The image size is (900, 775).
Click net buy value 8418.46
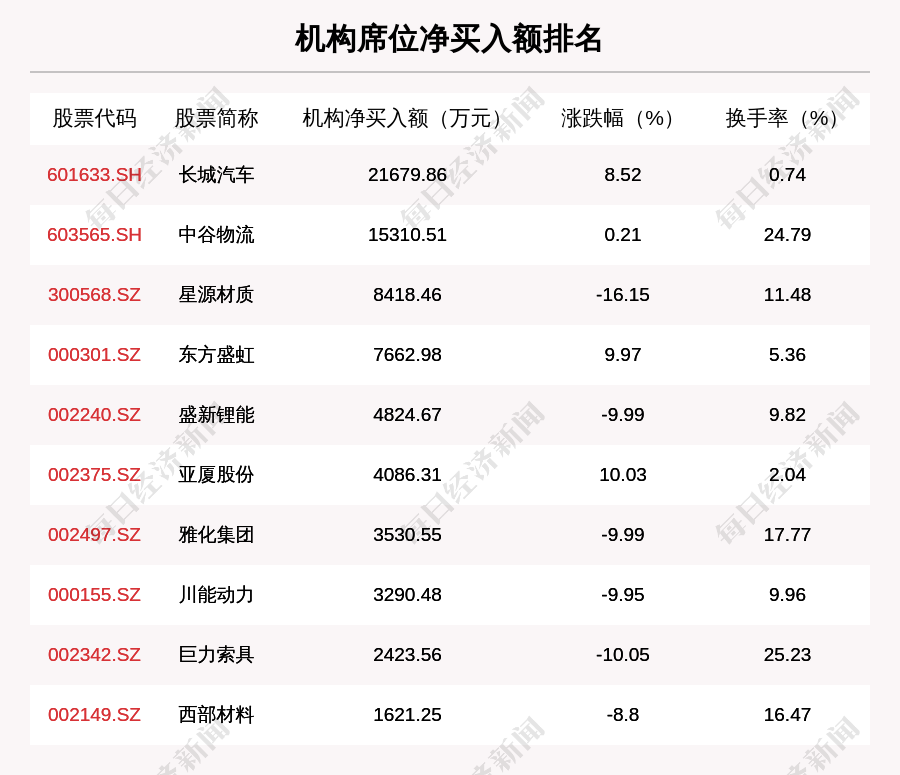tap(407, 294)
